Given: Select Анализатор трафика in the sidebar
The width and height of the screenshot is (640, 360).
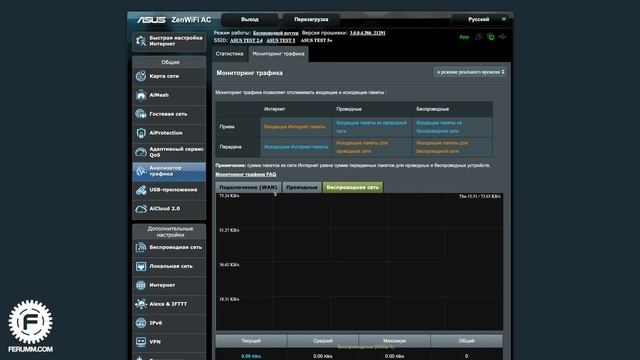Looking at the screenshot, I should coord(169,171).
